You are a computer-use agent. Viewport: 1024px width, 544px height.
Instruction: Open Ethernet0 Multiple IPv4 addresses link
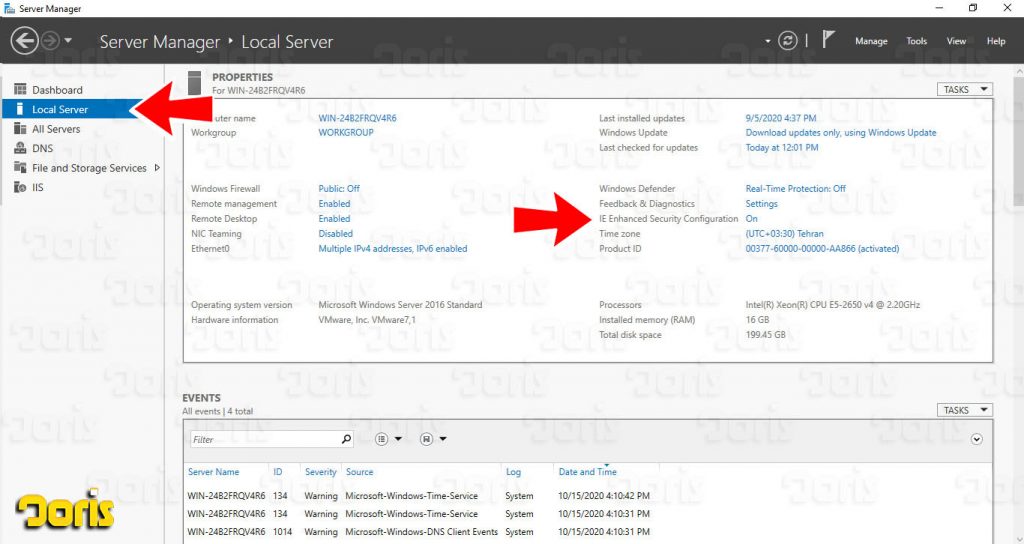tap(392, 249)
